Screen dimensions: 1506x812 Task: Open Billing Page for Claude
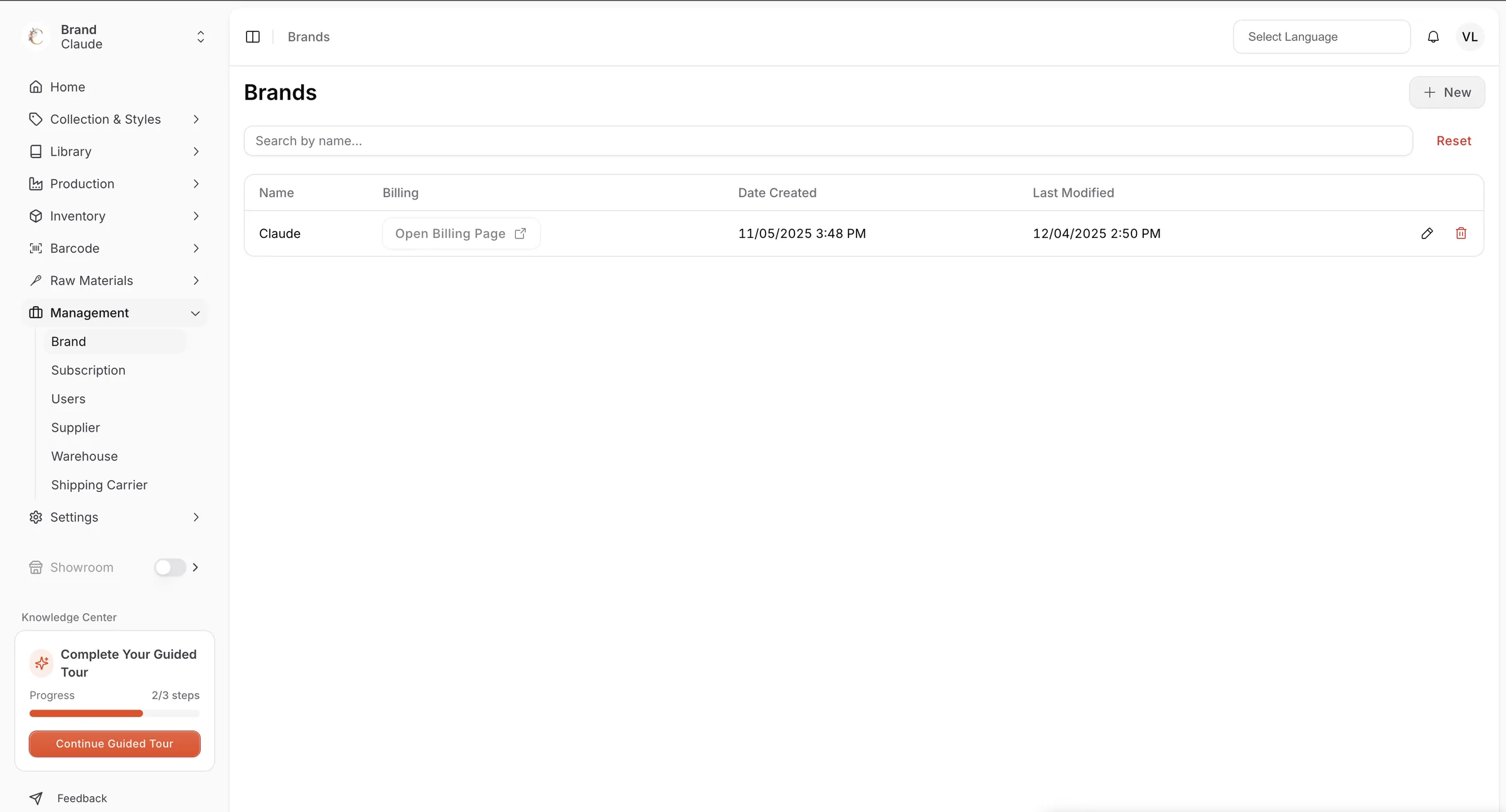(x=461, y=233)
